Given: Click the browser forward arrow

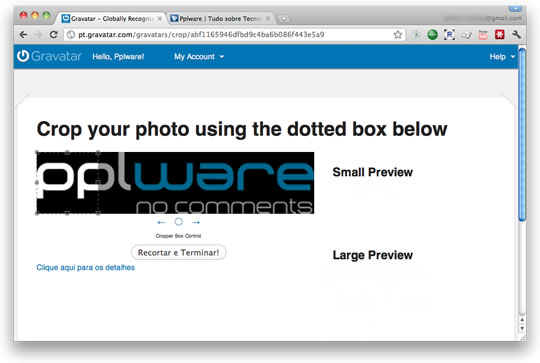Looking at the screenshot, I should coord(38,34).
